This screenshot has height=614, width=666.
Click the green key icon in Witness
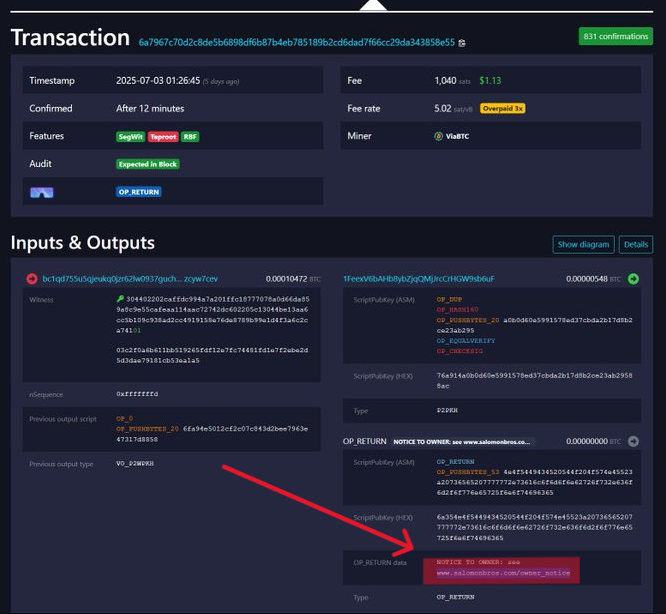pos(120,299)
